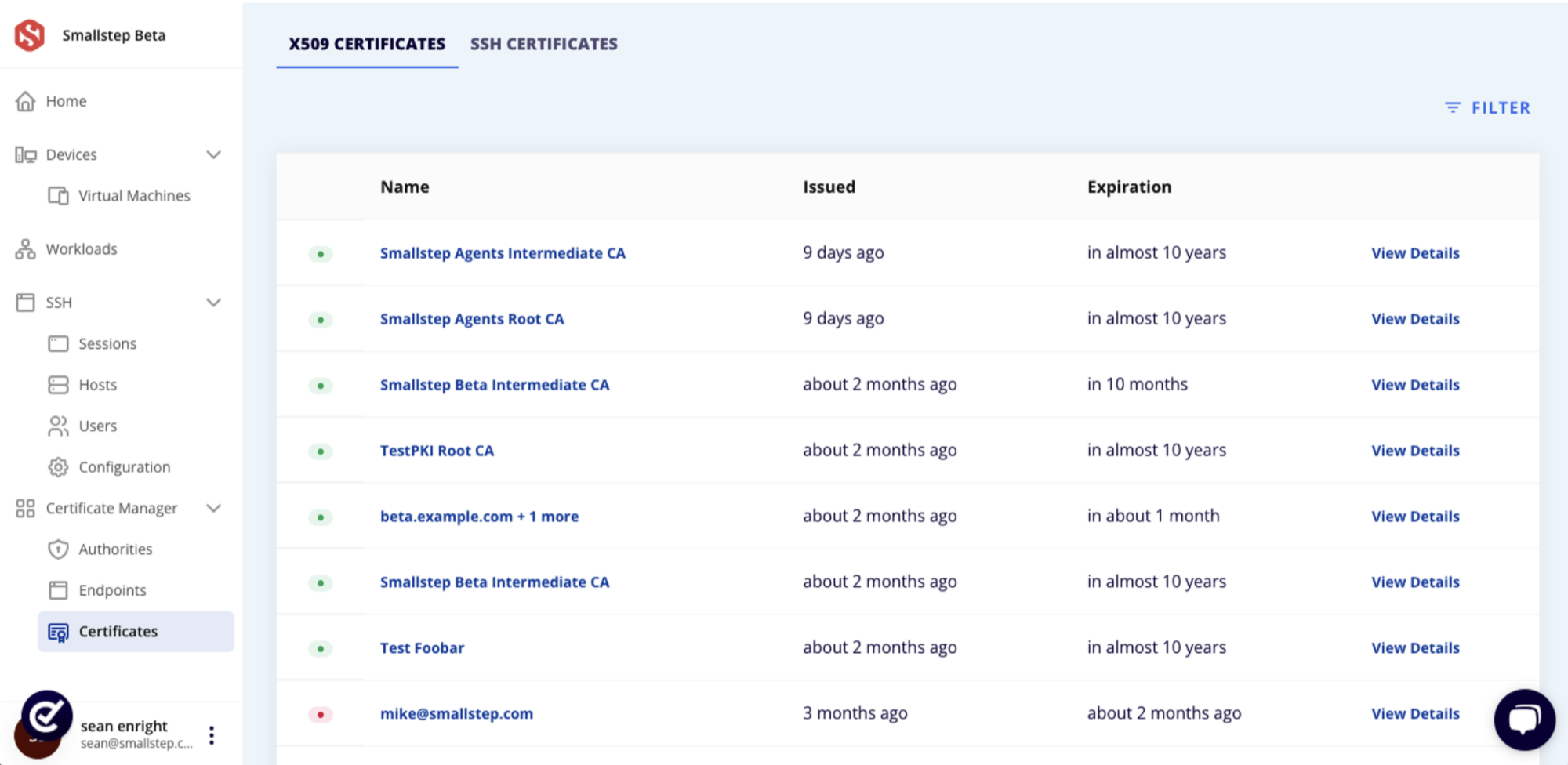
Task: Click the 'in 10 months' expiration cell
Action: click(1137, 385)
